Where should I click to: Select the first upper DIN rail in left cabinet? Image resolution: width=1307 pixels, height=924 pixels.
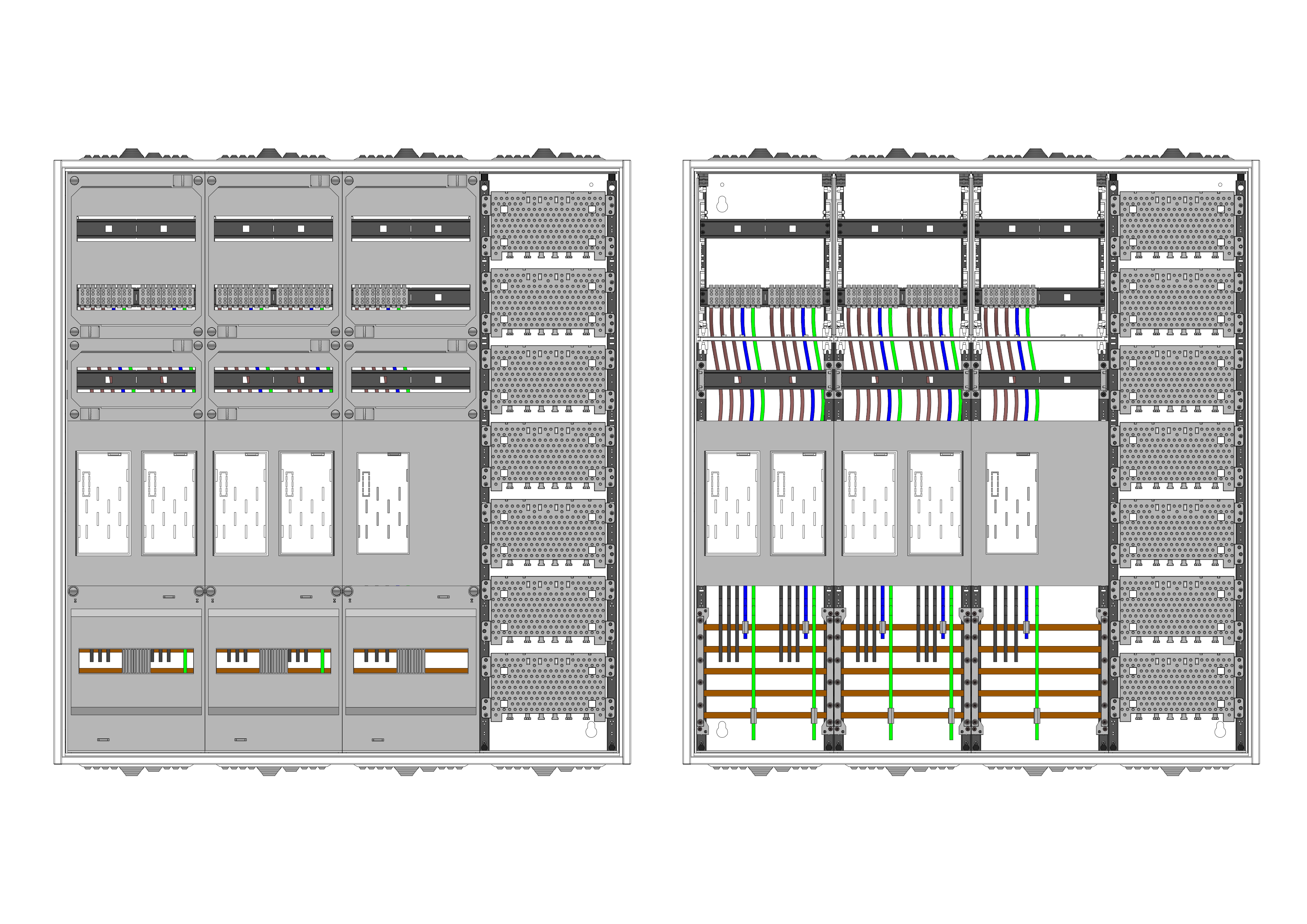pyautogui.click(x=136, y=229)
